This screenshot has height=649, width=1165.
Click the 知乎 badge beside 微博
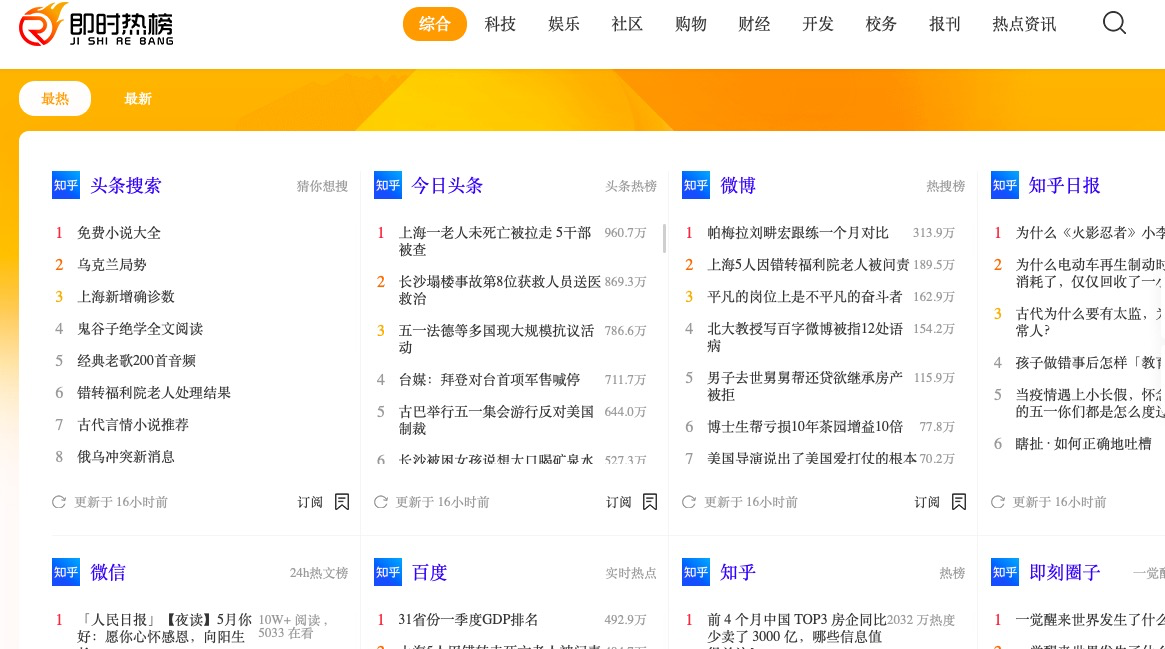click(x=696, y=185)
